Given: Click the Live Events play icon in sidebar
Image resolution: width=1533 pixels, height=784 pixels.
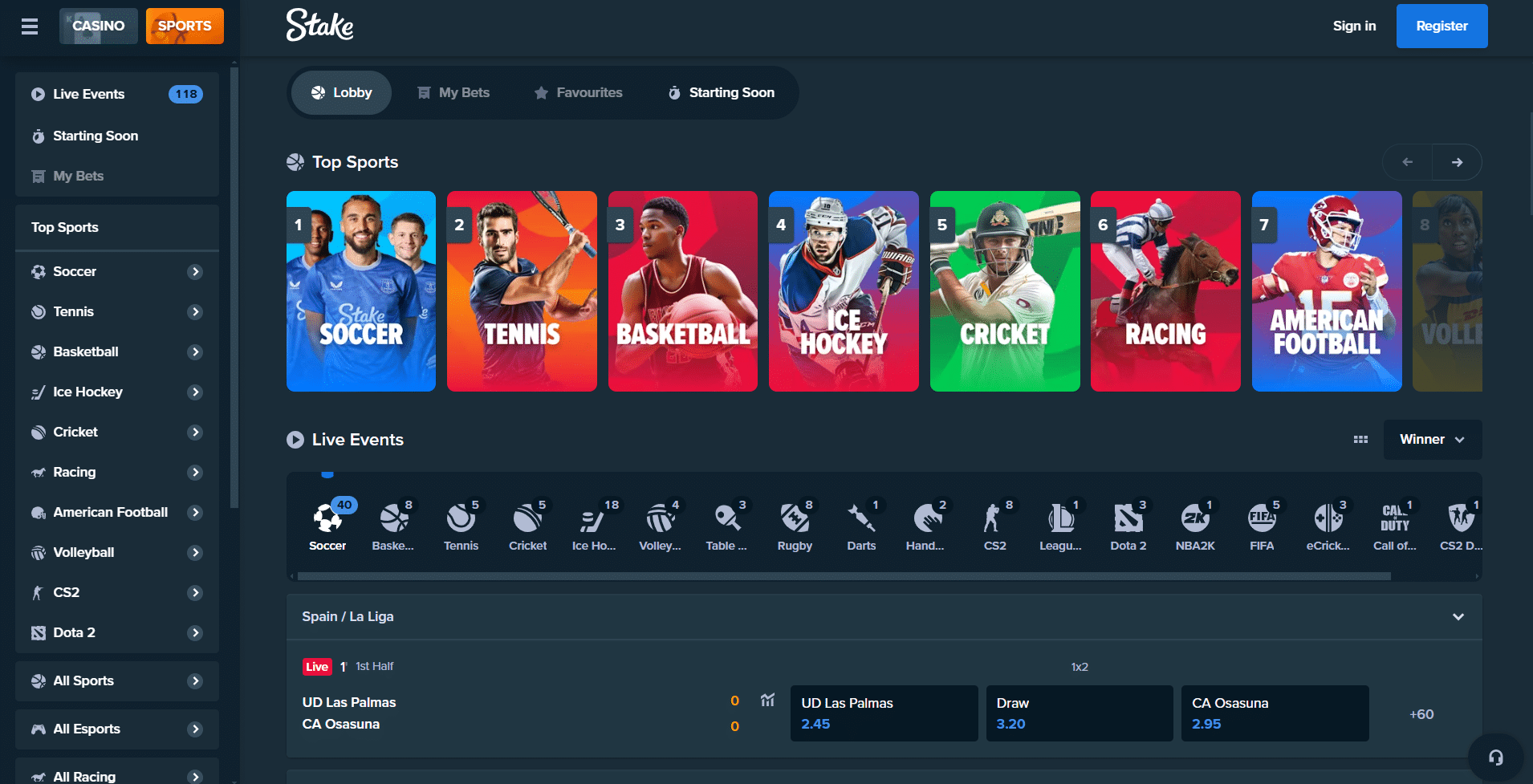Looking at the screenshot, I should [x=38, y=94].
